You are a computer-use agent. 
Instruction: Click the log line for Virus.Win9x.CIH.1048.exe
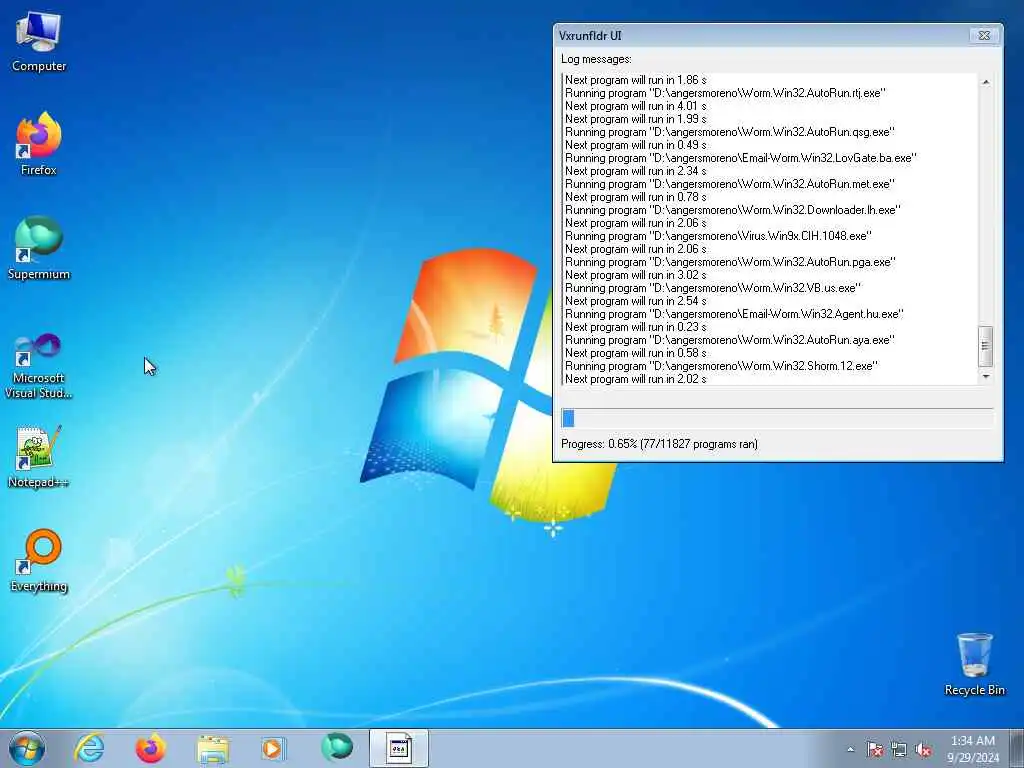coord(718,236)
